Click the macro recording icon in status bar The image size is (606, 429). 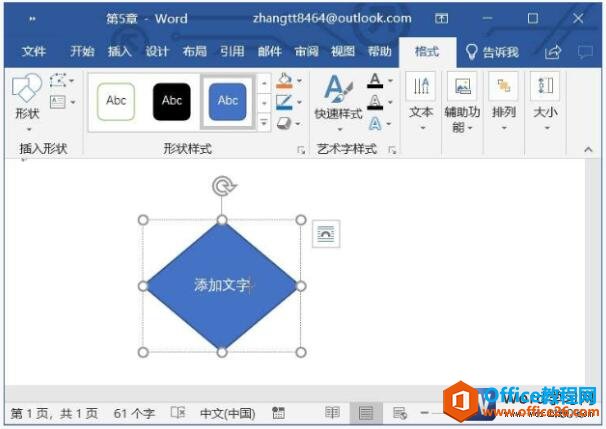tap(278, 413)
